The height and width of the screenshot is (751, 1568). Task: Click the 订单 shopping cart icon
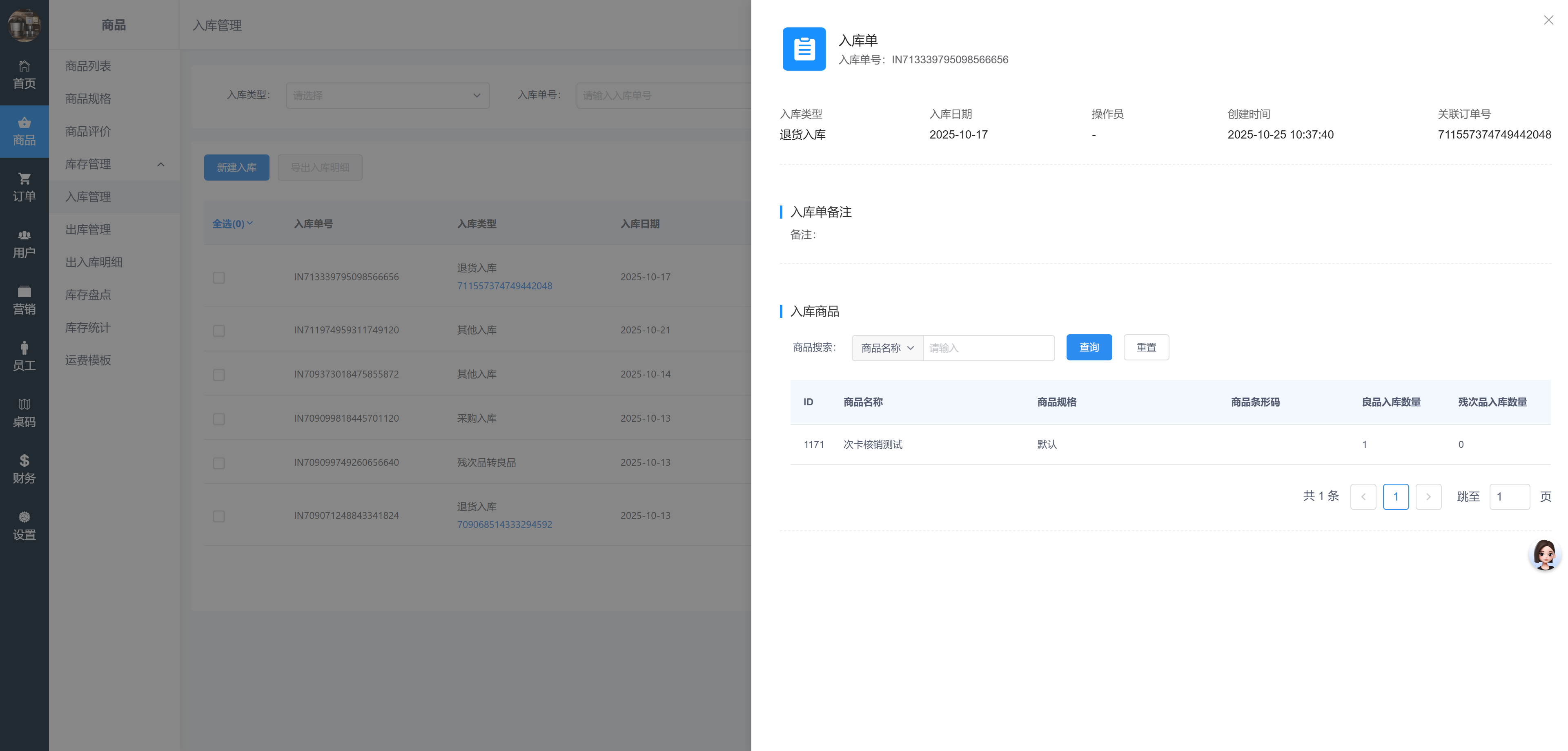[24, 179]
